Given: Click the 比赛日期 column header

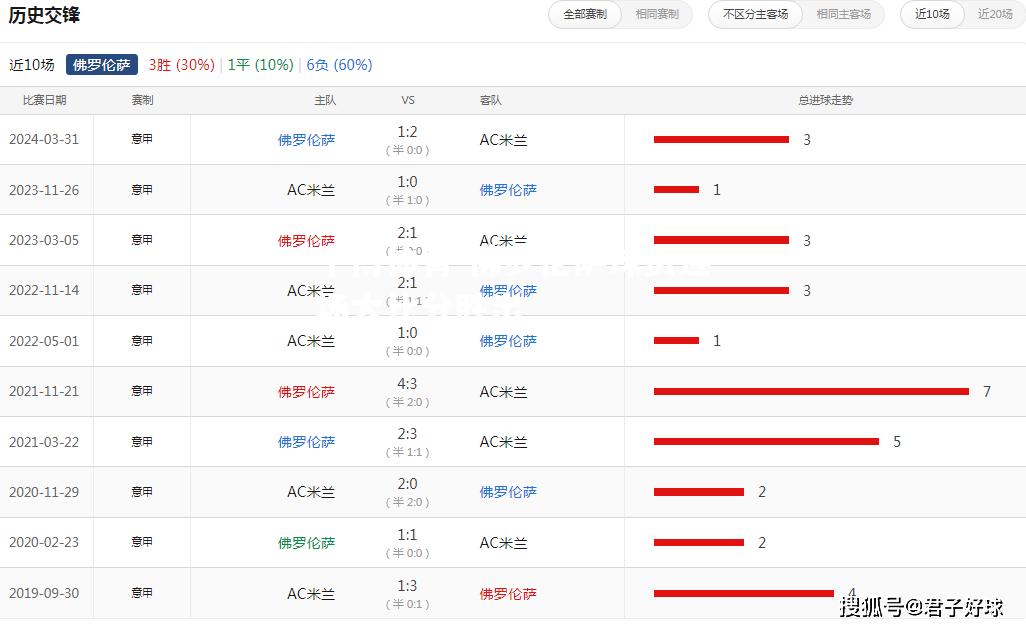Looking at the screenshot, I should [44, 100].
